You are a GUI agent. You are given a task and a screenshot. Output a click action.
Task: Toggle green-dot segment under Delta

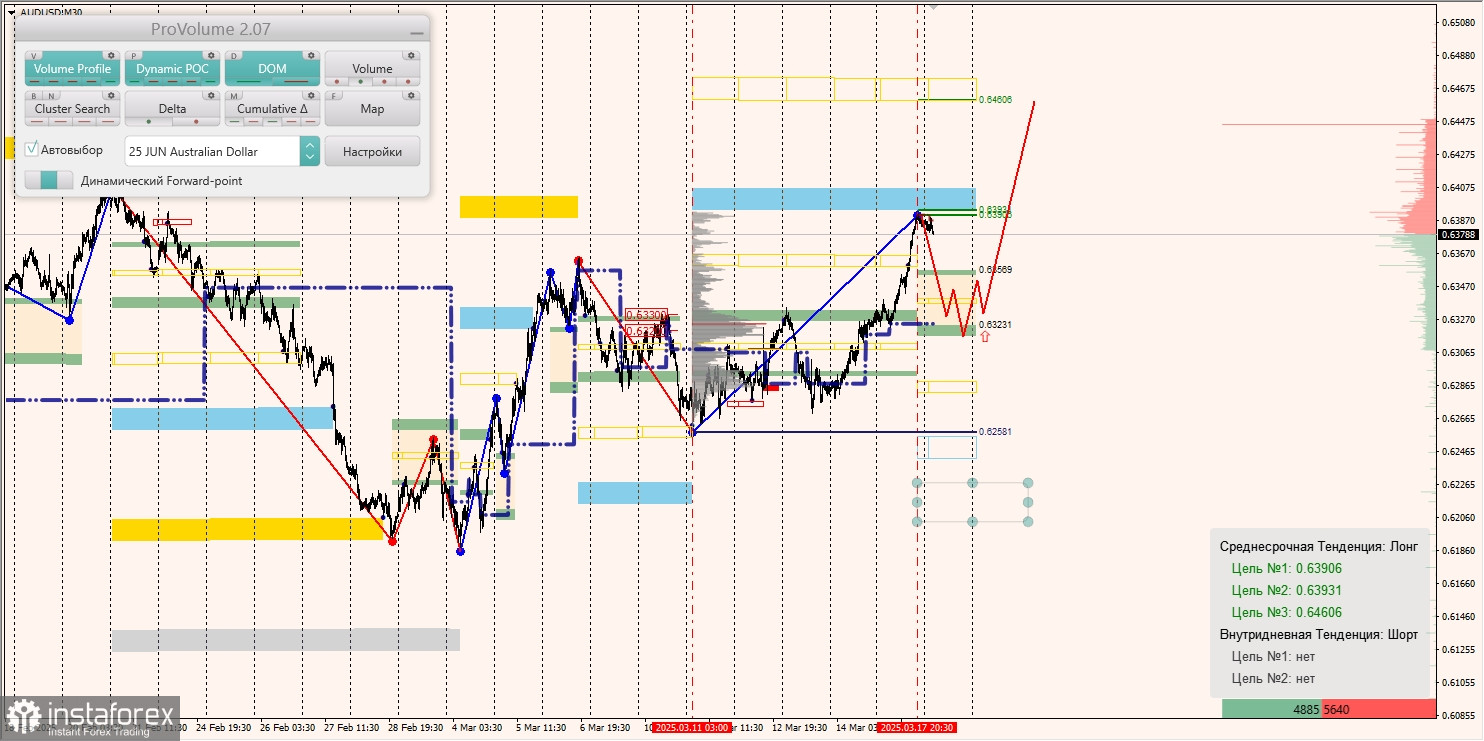pyautogui.click(x=148, y=121)
